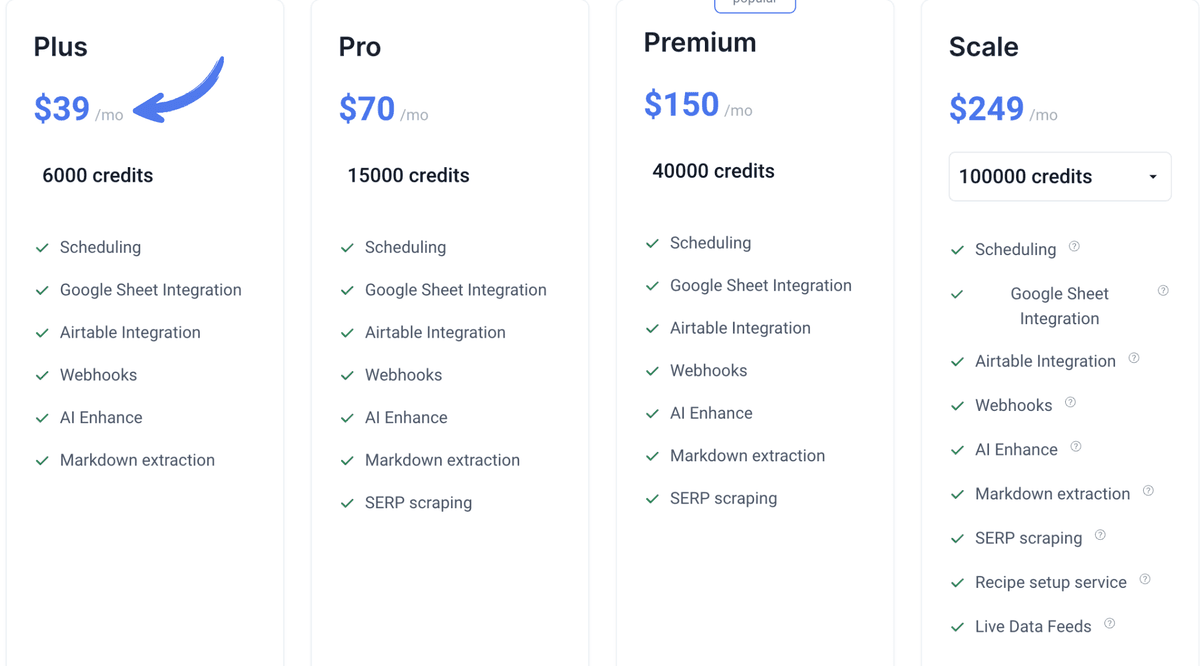
Task: Click help icon next to Scale SERP scraping
Action: pos(1100,535)
